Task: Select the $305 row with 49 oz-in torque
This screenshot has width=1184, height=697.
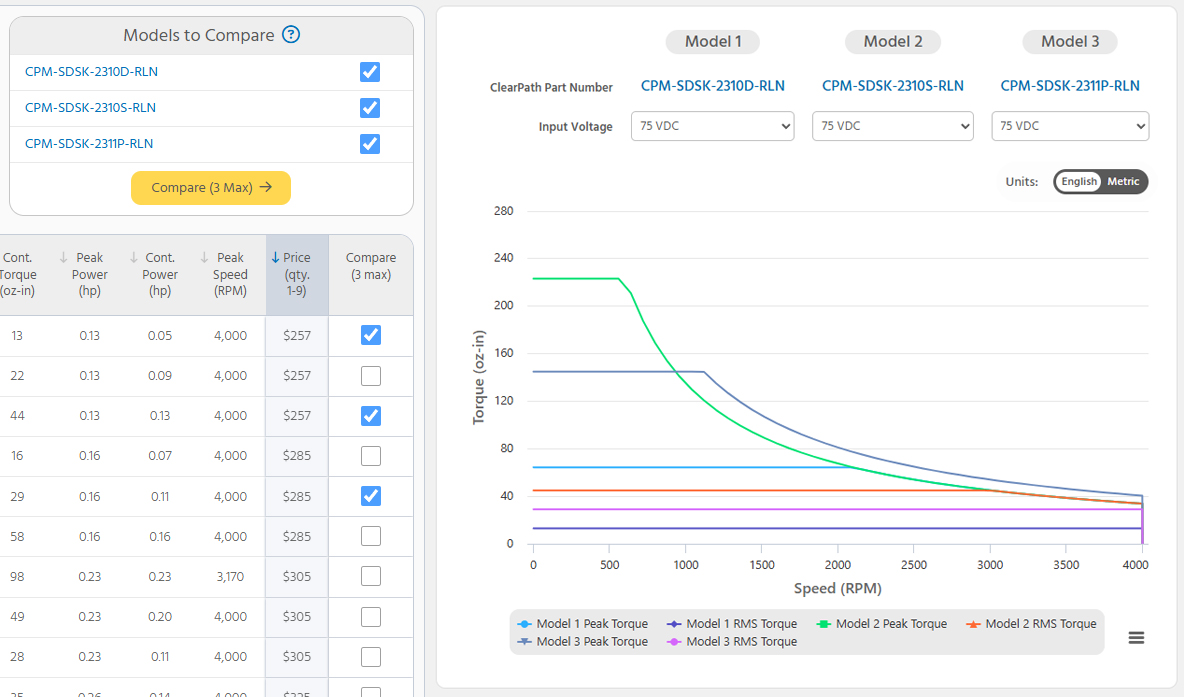Action: 150,616
